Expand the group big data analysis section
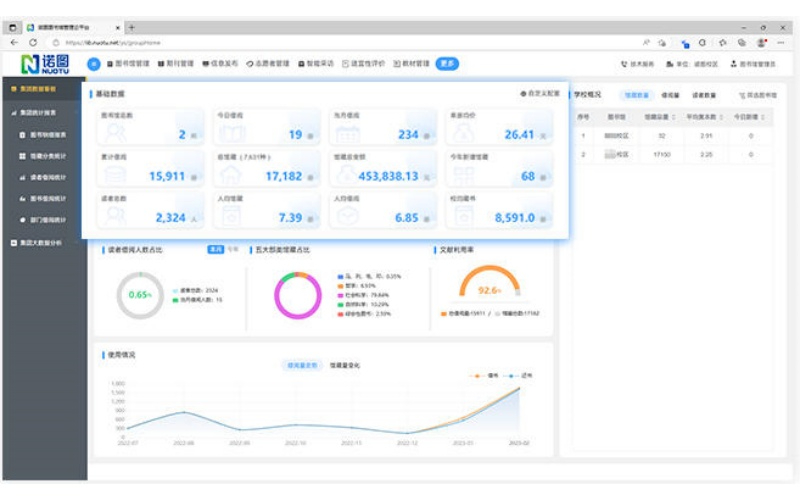The image size is (800, 500). pyautogui.click(x=41, y=243)
